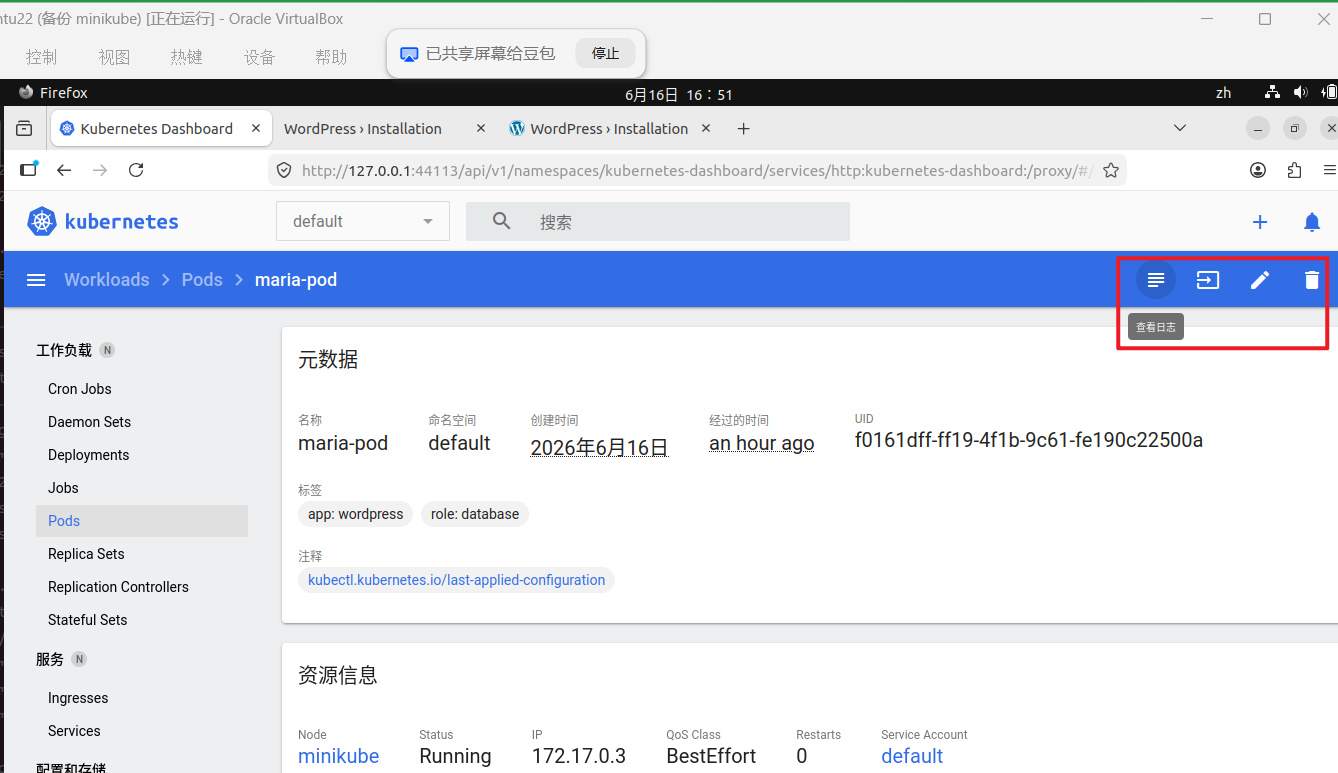The image size is (1338, 773).
Task: Switch to Kubernetes Dashboard tab
Action: pyautogui.click(x=160, y=129)
